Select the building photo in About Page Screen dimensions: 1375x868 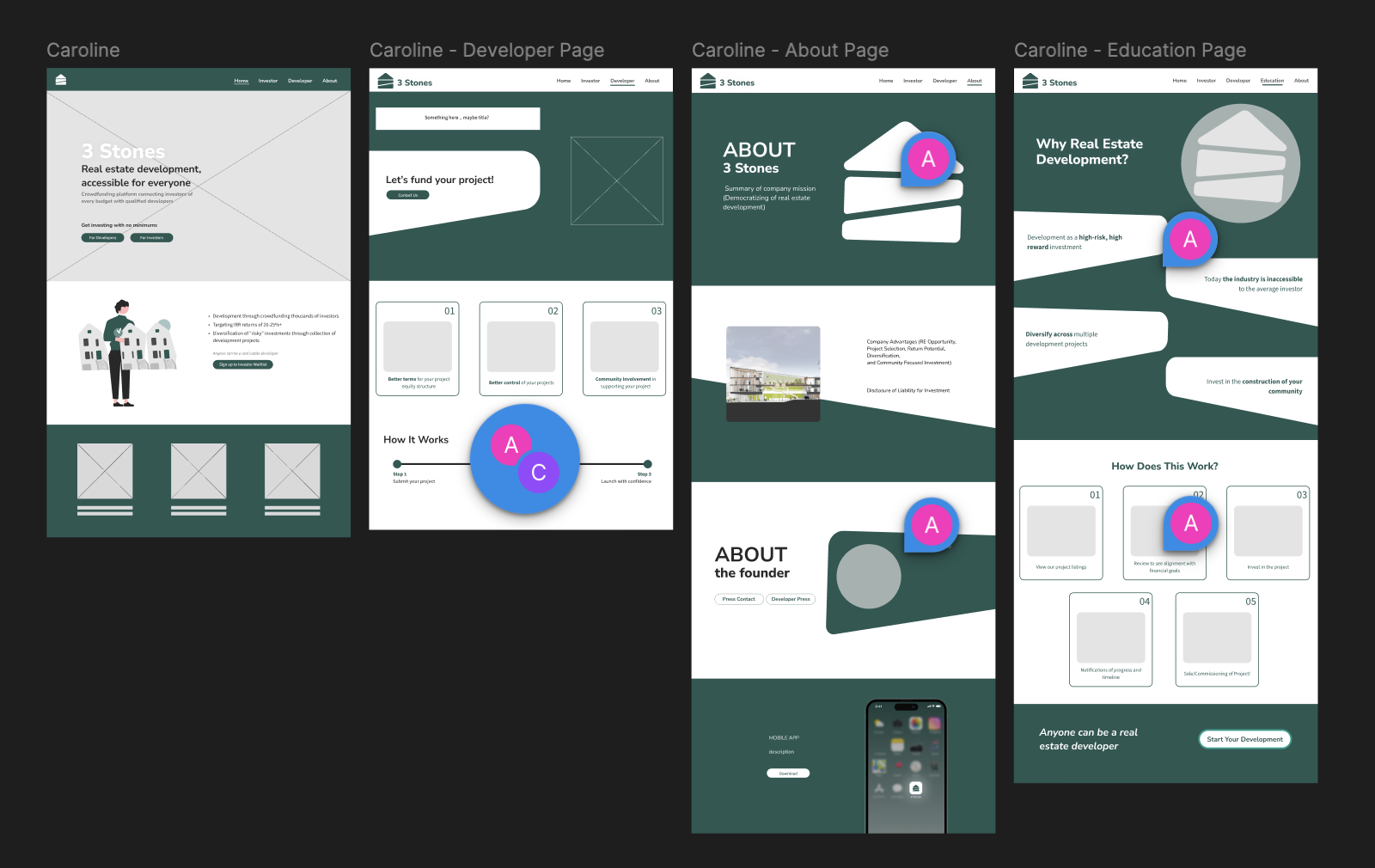773,374
